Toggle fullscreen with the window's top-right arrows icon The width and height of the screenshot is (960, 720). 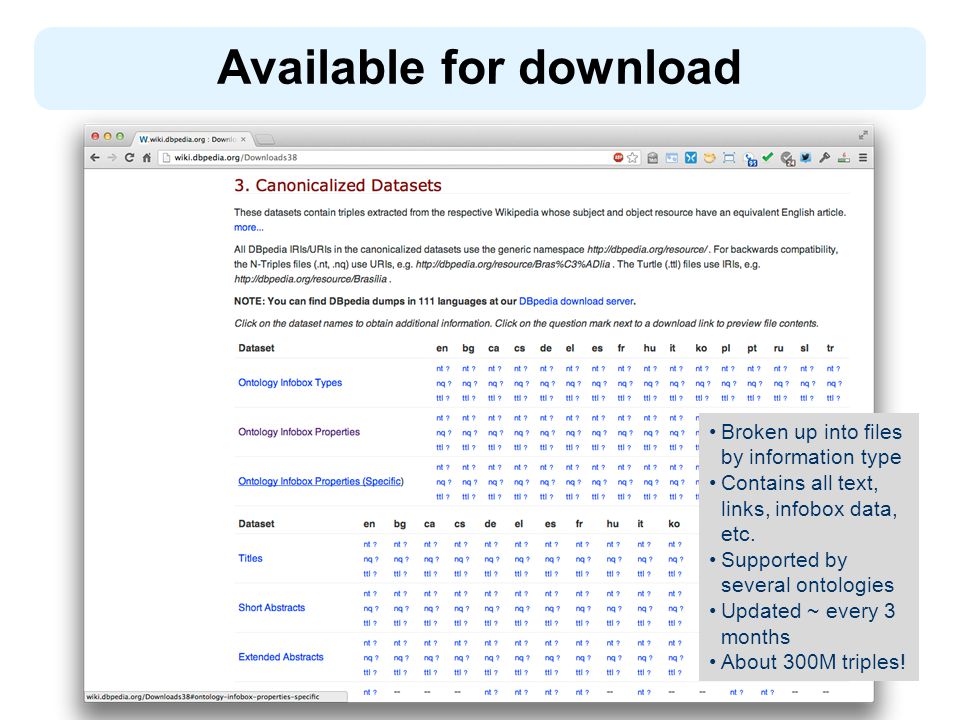tap(863, 135)
